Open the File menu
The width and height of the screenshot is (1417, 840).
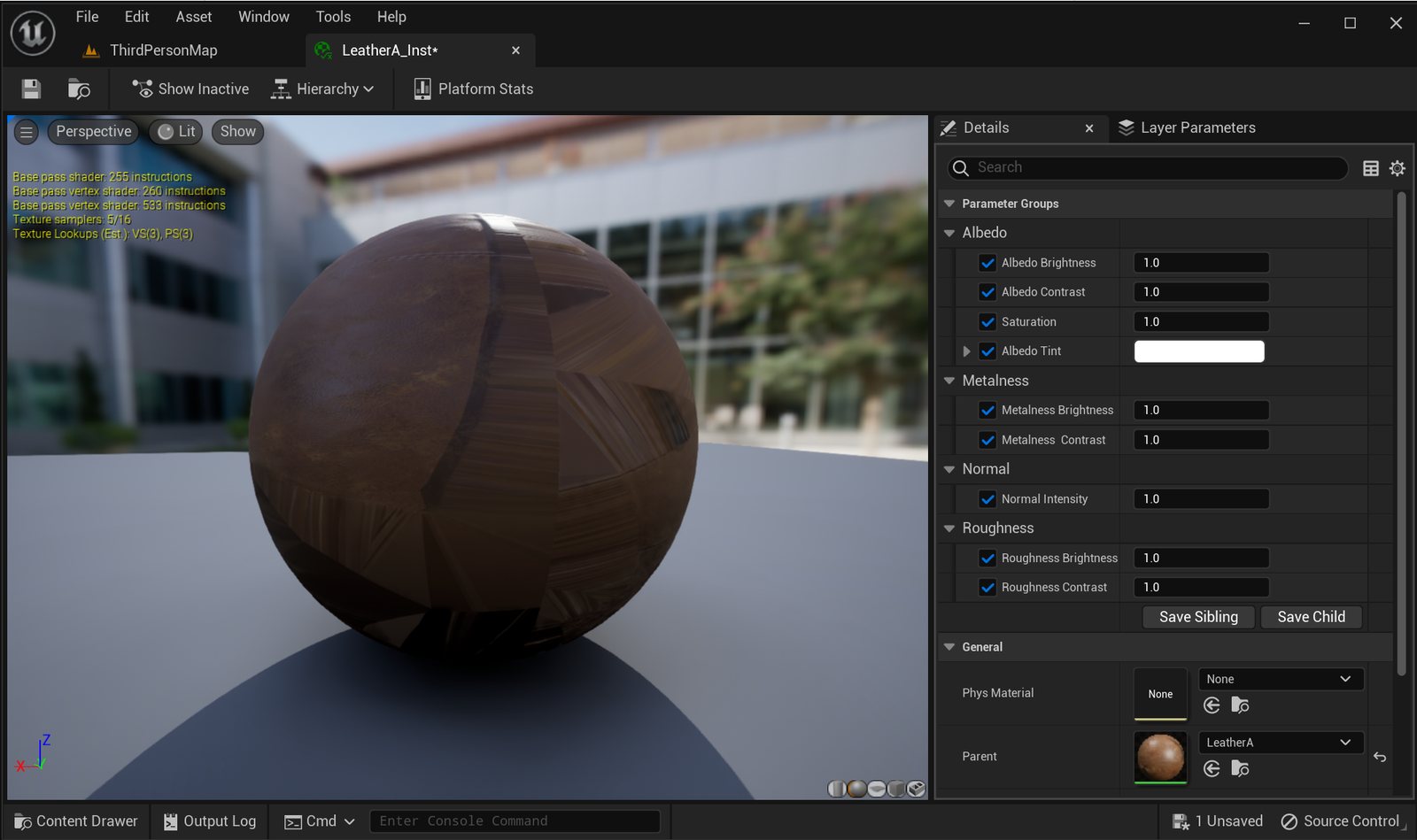click(87, 17)
